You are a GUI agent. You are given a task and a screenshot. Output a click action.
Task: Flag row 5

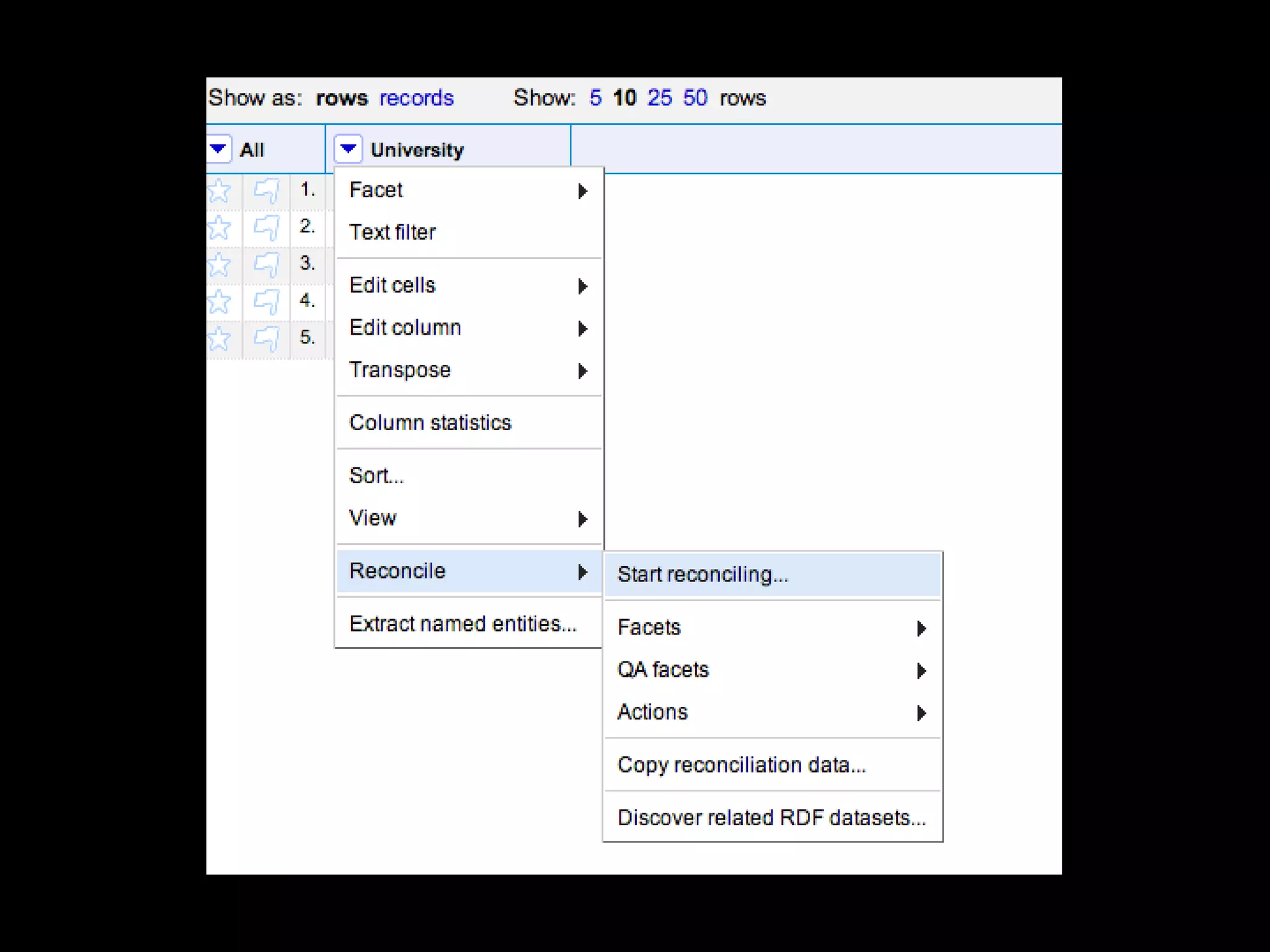267,339
